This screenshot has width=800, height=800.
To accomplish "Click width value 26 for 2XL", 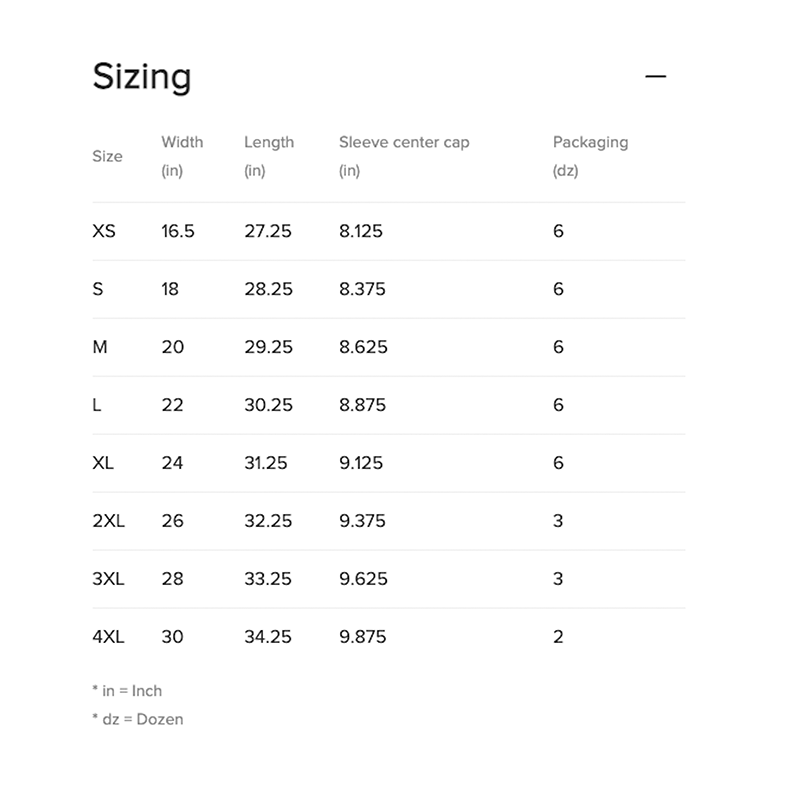I will click(x=172, y=521).
